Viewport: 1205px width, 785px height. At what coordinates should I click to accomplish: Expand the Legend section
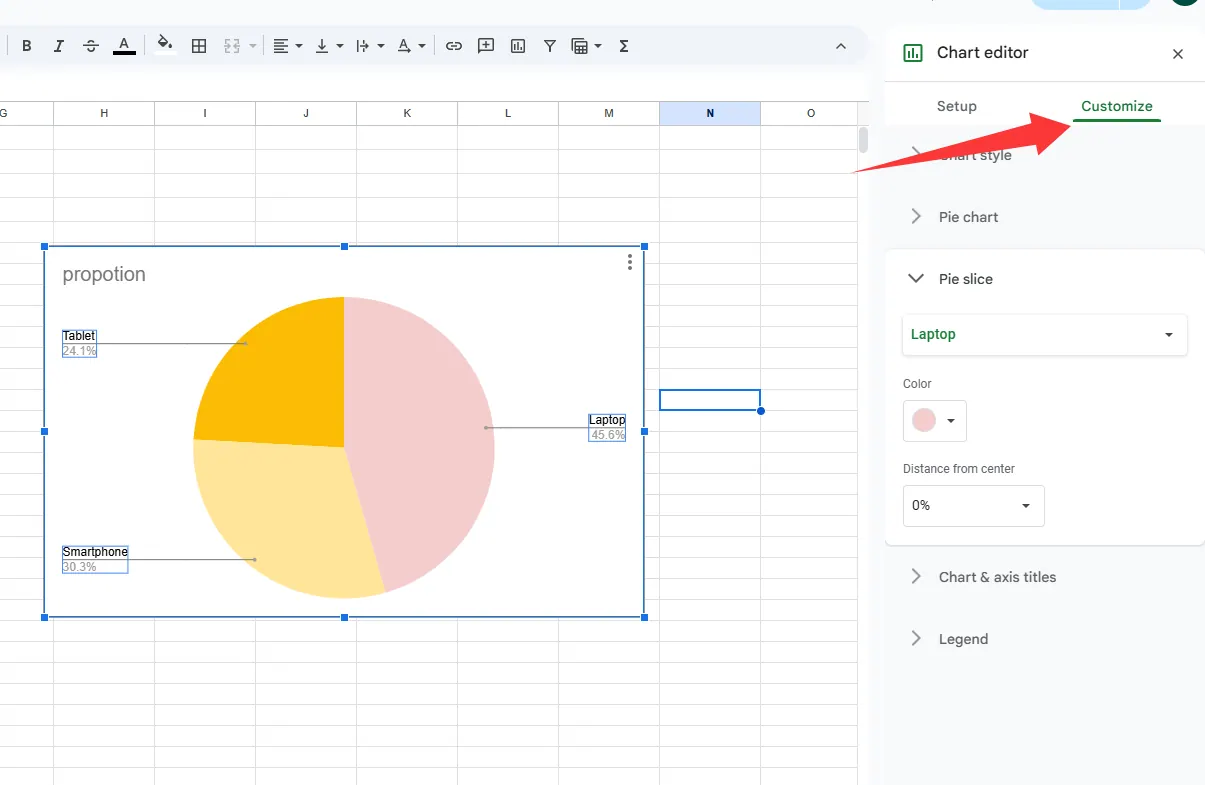pos(963,639)
